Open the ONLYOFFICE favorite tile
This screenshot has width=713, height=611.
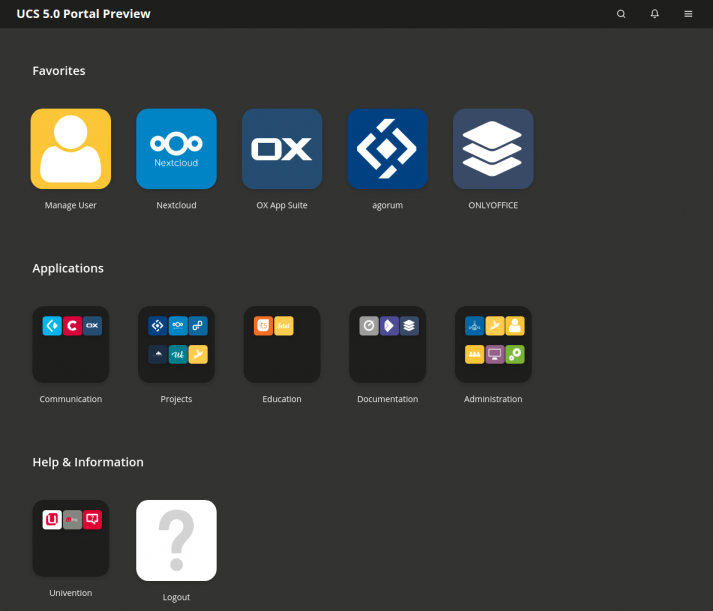click(x=493, y=149)
